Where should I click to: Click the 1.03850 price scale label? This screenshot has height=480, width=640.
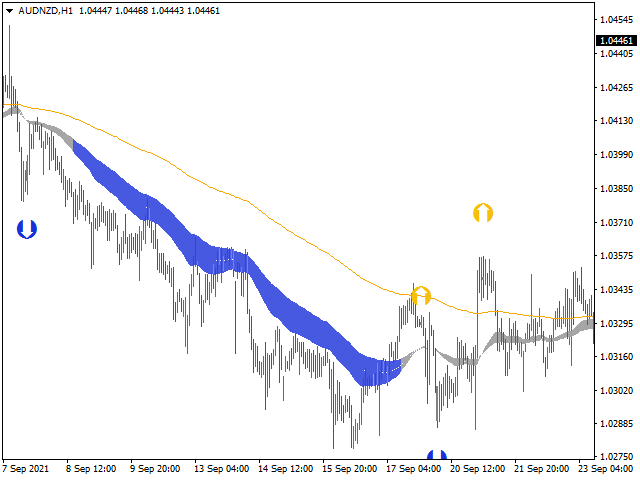(x=616, y=188)
